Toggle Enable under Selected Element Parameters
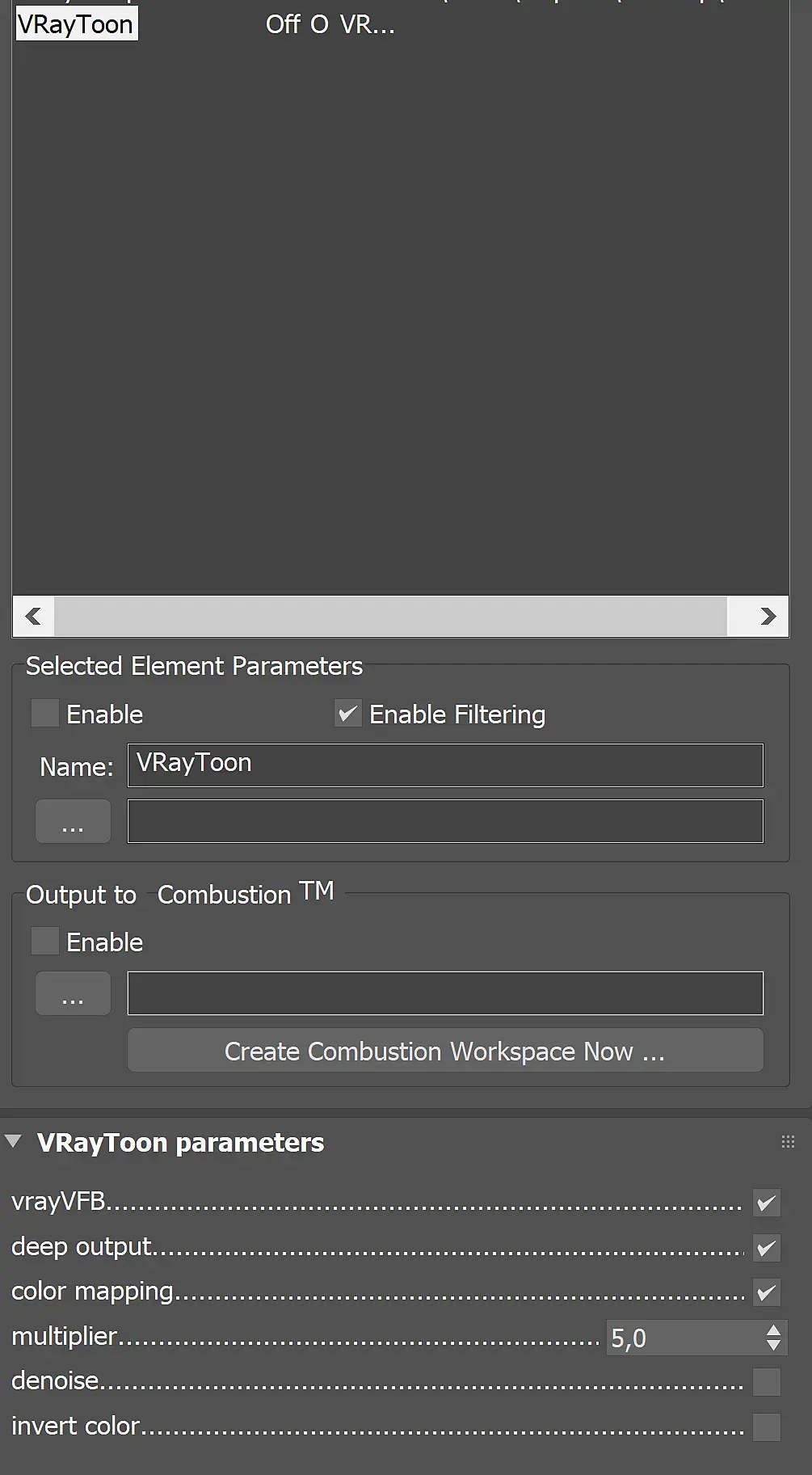 45,714
